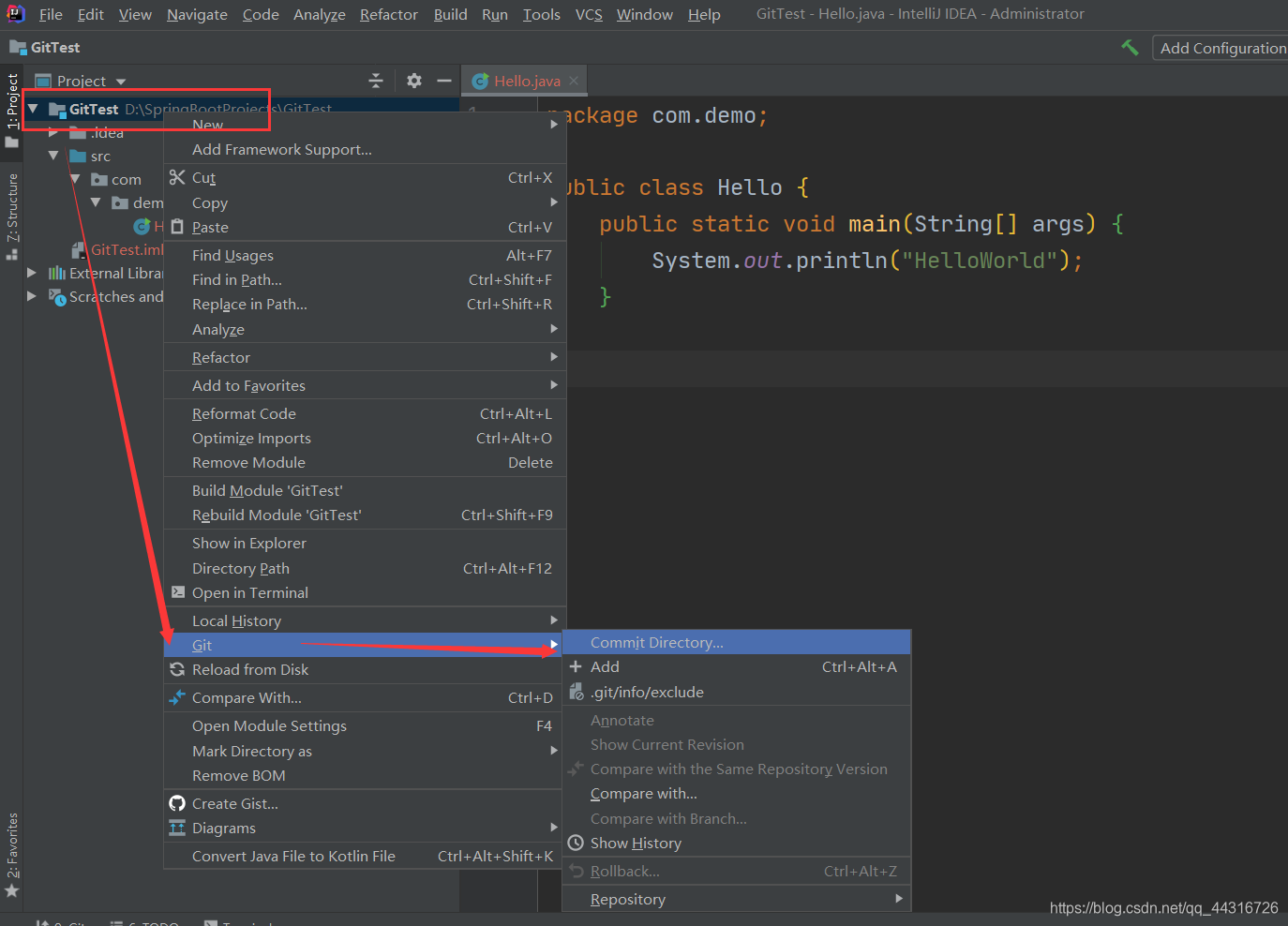Click the Show History clock icon
This screenshot has width=1288, height=926.
coord(576,843)
